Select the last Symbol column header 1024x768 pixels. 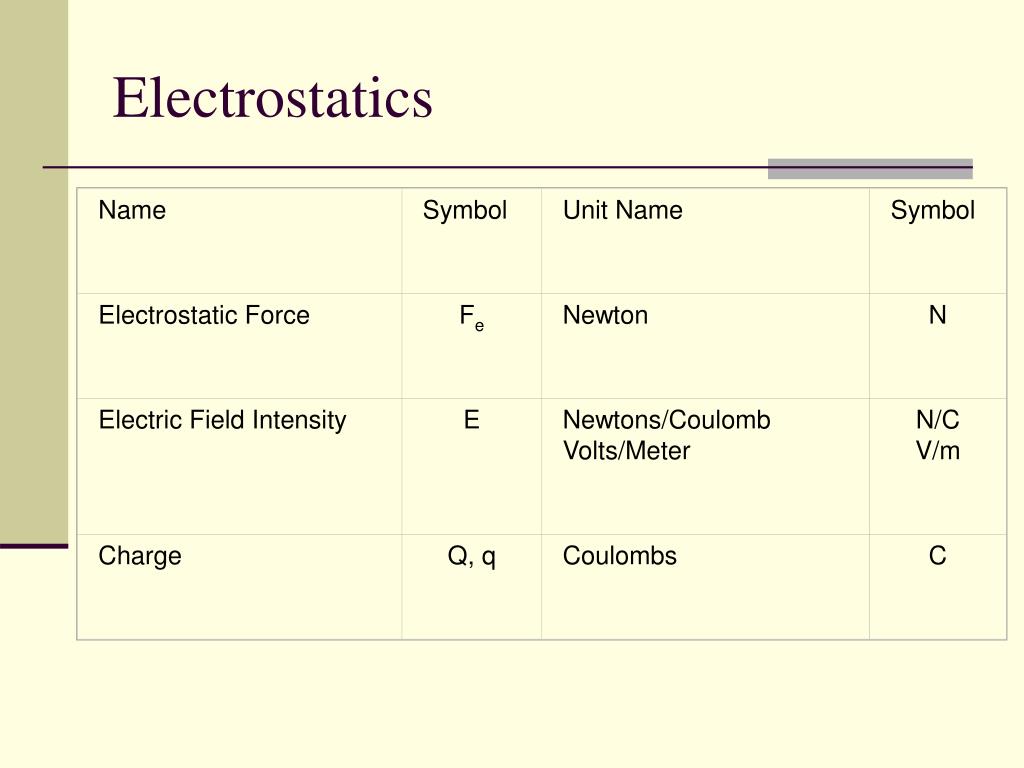938,241
